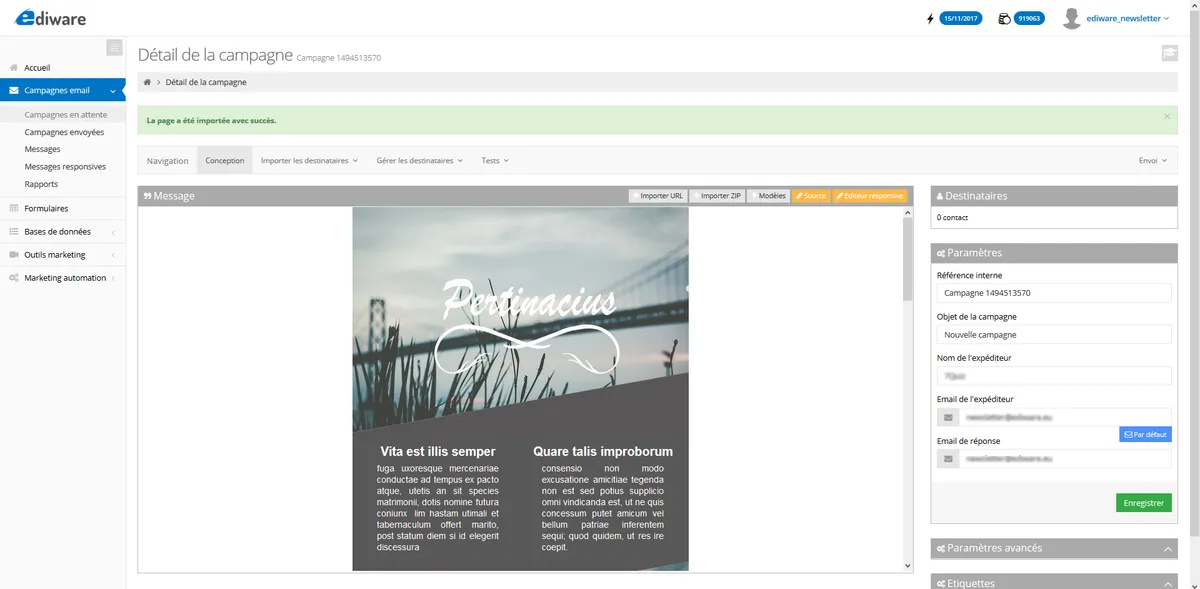The image size is (1200, 589).
Task: Click the Bases de données icon
Action: pos(14,232)
